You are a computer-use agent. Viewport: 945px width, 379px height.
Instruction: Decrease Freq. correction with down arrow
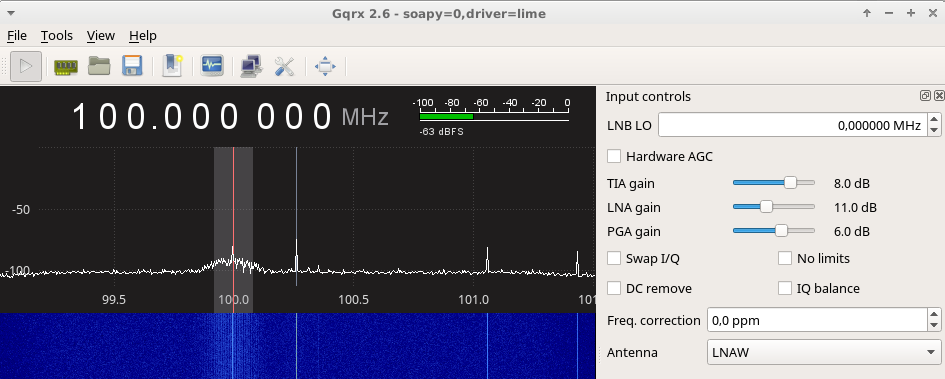(934, 326)
